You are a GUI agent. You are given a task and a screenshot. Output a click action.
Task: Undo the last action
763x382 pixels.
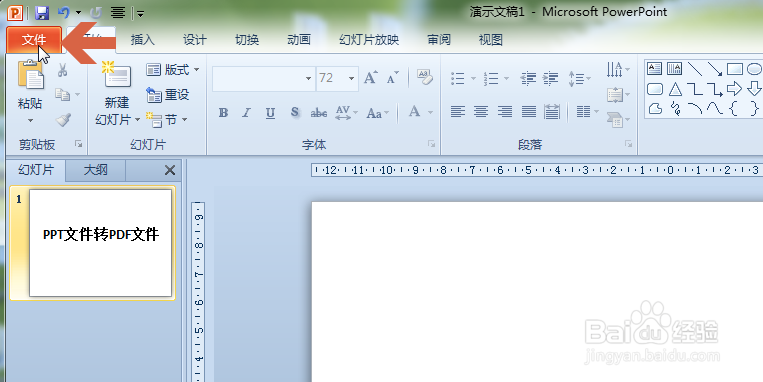(x=63, y=13)
